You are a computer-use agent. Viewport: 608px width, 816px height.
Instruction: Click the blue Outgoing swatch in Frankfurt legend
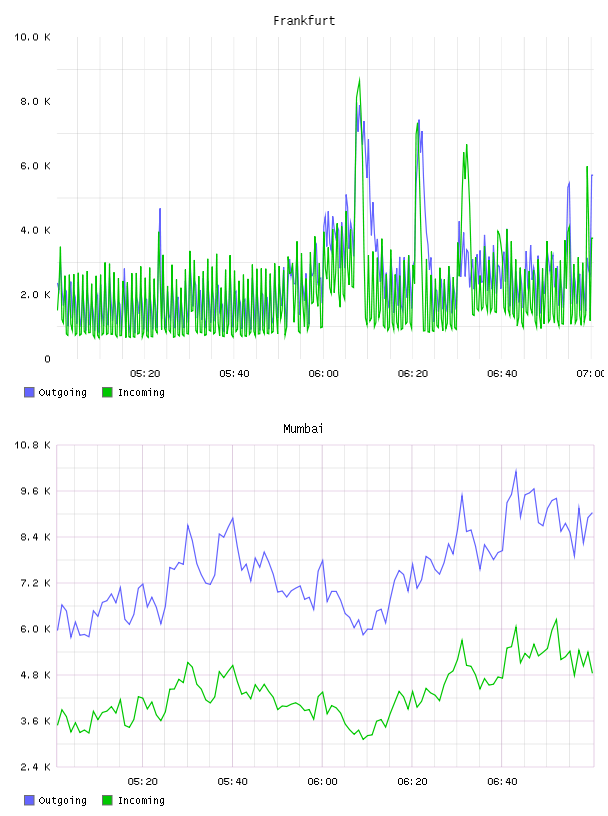pyautogui.click(x=29, y=392)
